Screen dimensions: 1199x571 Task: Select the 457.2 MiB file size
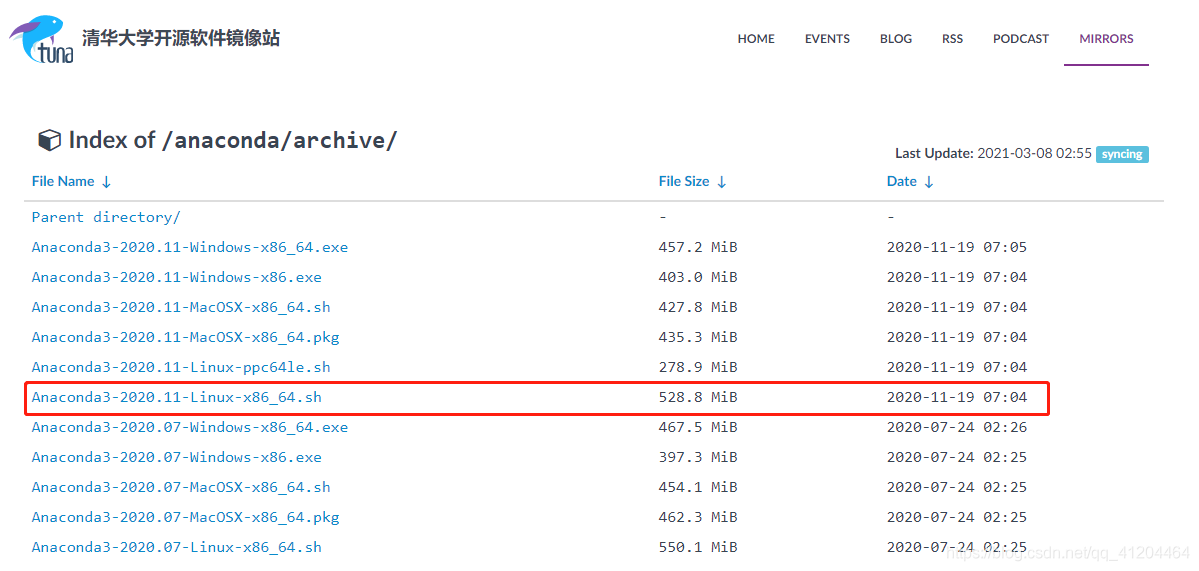coord(697,247)
